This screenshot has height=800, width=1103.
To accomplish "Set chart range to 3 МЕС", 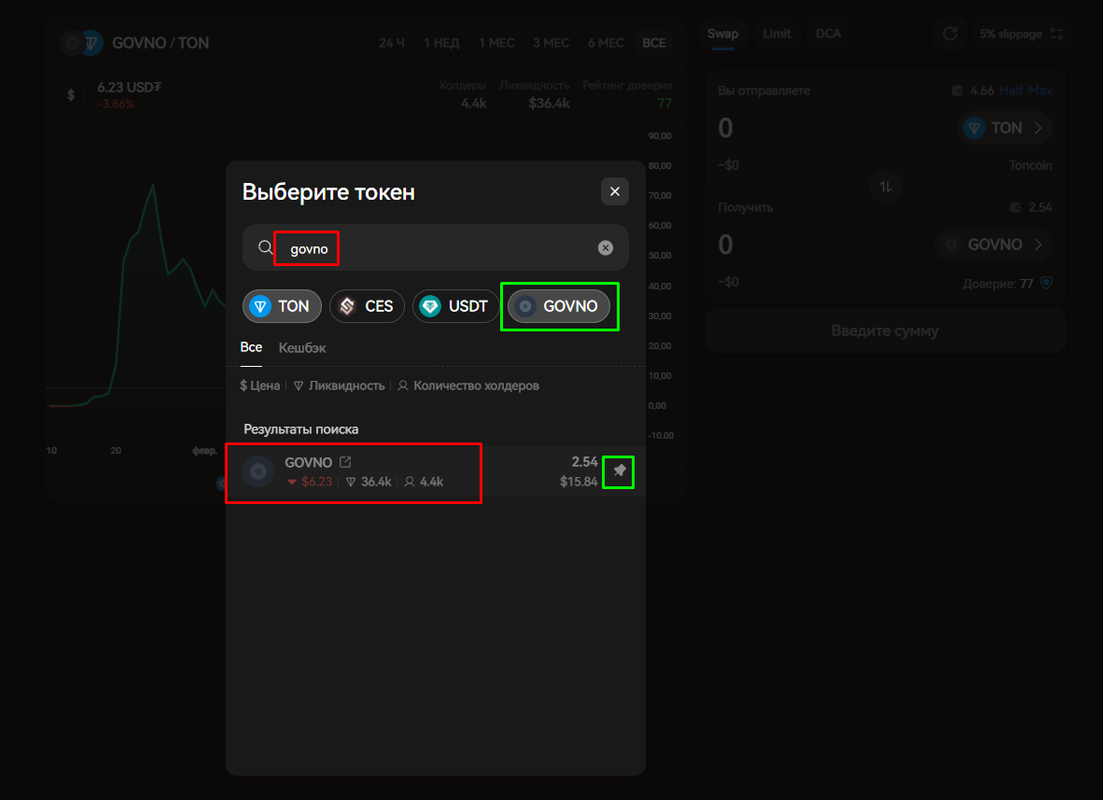I will (x=551, y=43).
